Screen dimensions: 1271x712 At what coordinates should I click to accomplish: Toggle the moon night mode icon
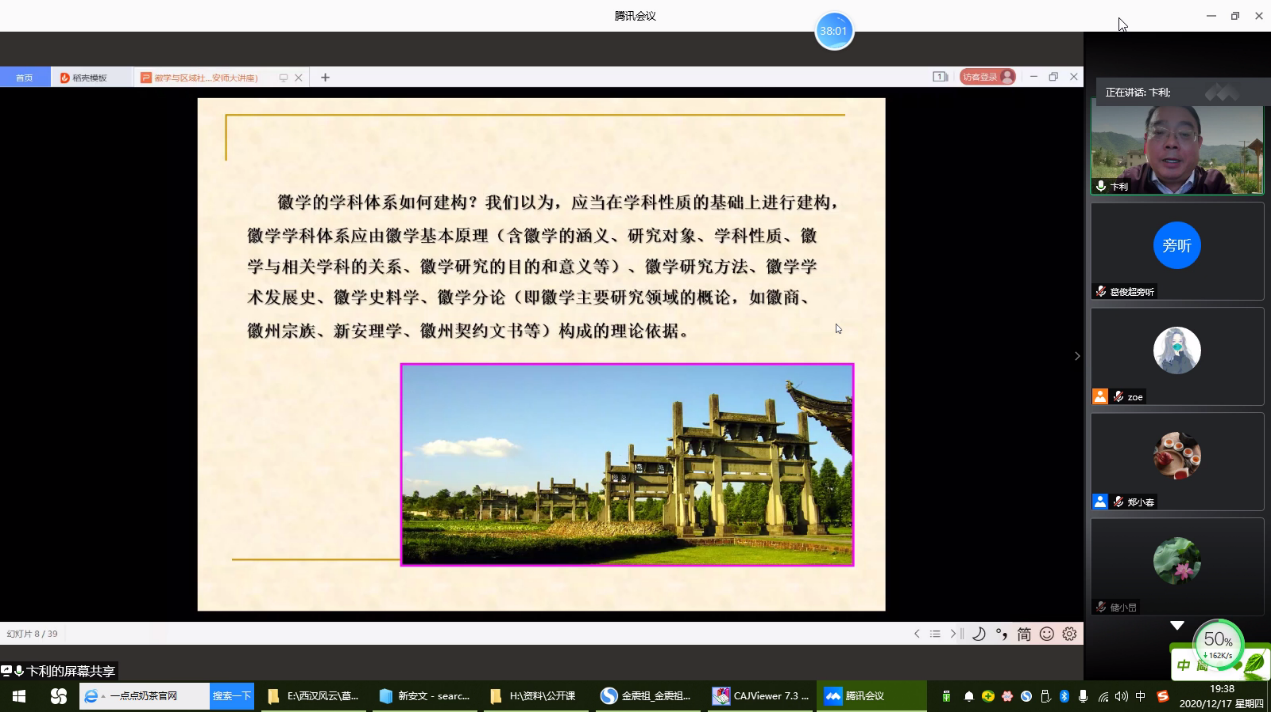pyautogui.click(x=979, y=634)
